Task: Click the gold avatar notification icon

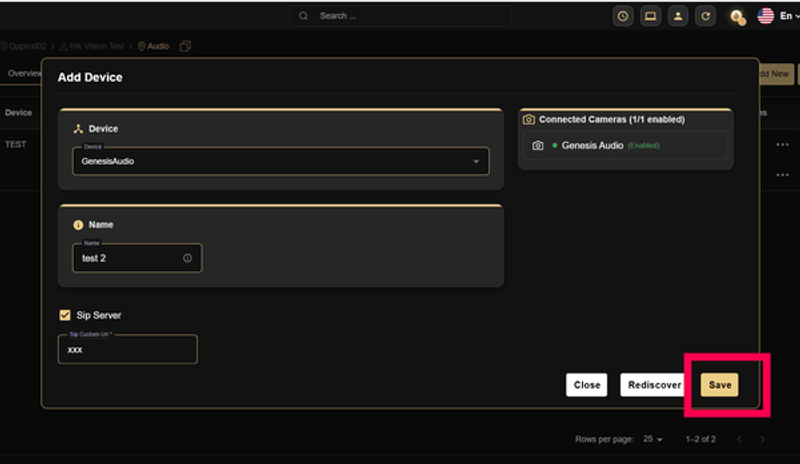Action: pyautogui.click(x=737, y=17)
